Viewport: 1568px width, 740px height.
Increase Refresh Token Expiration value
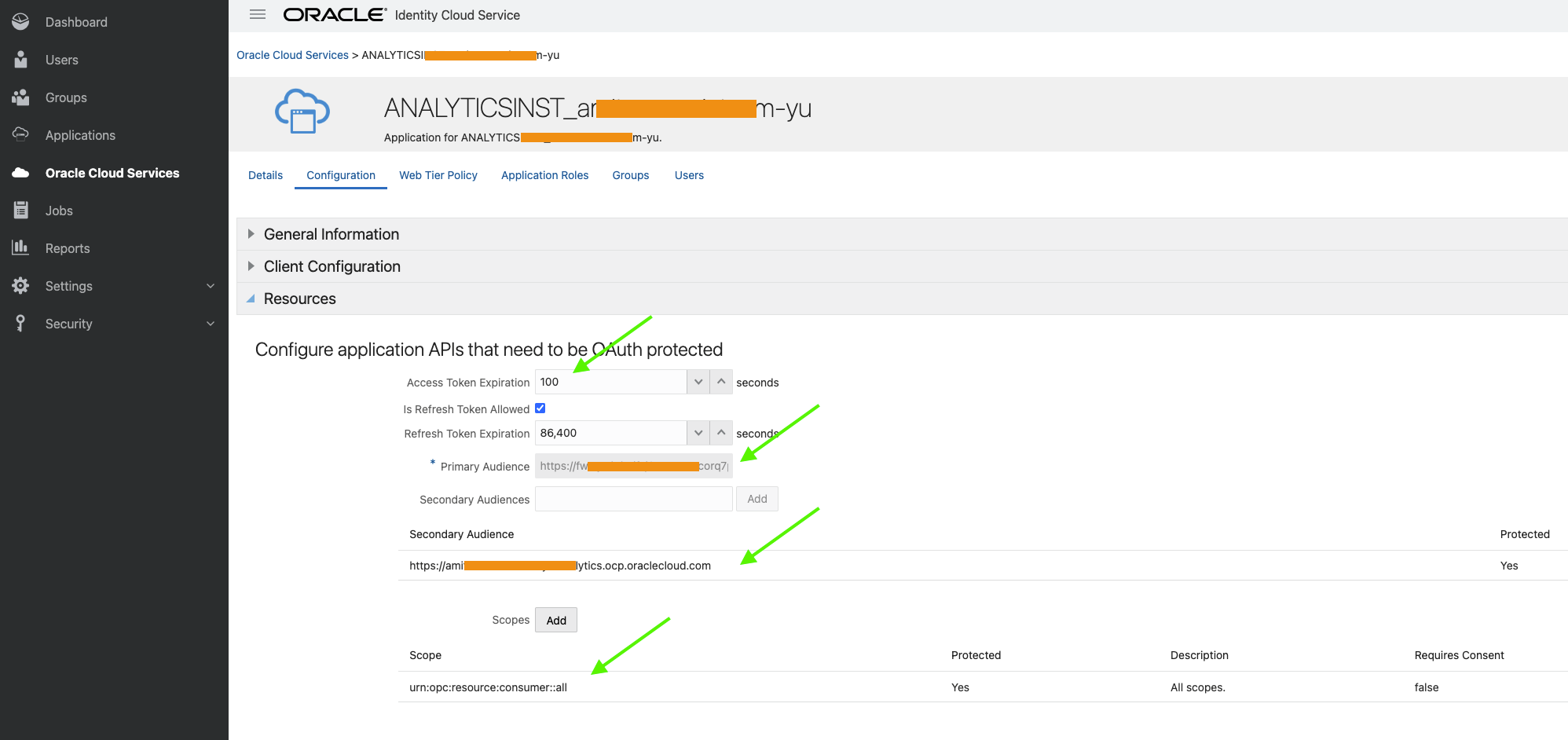721,433
